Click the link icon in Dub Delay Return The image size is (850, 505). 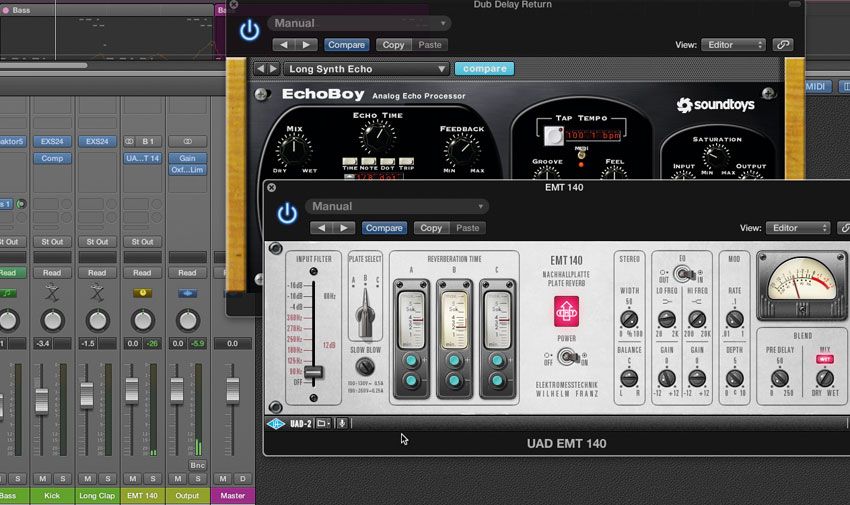coord(782,45)
